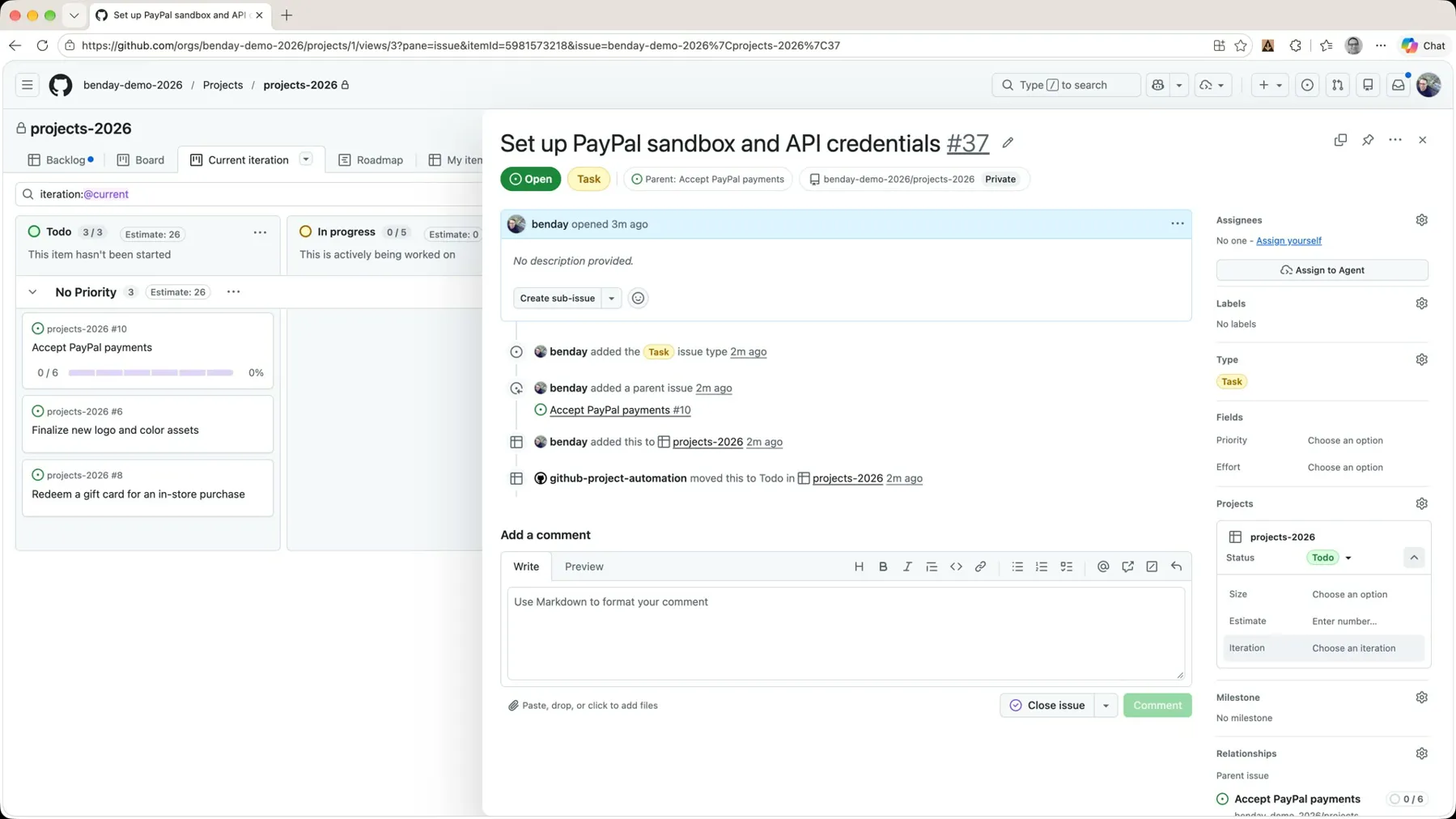Open Assignees settings gear

point(1421,220)
